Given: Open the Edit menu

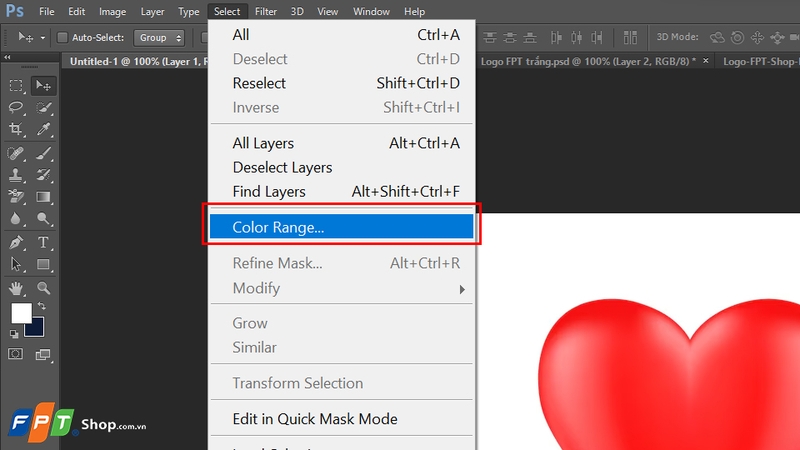Looking at the screenshot, I should [x=77, y=11].
